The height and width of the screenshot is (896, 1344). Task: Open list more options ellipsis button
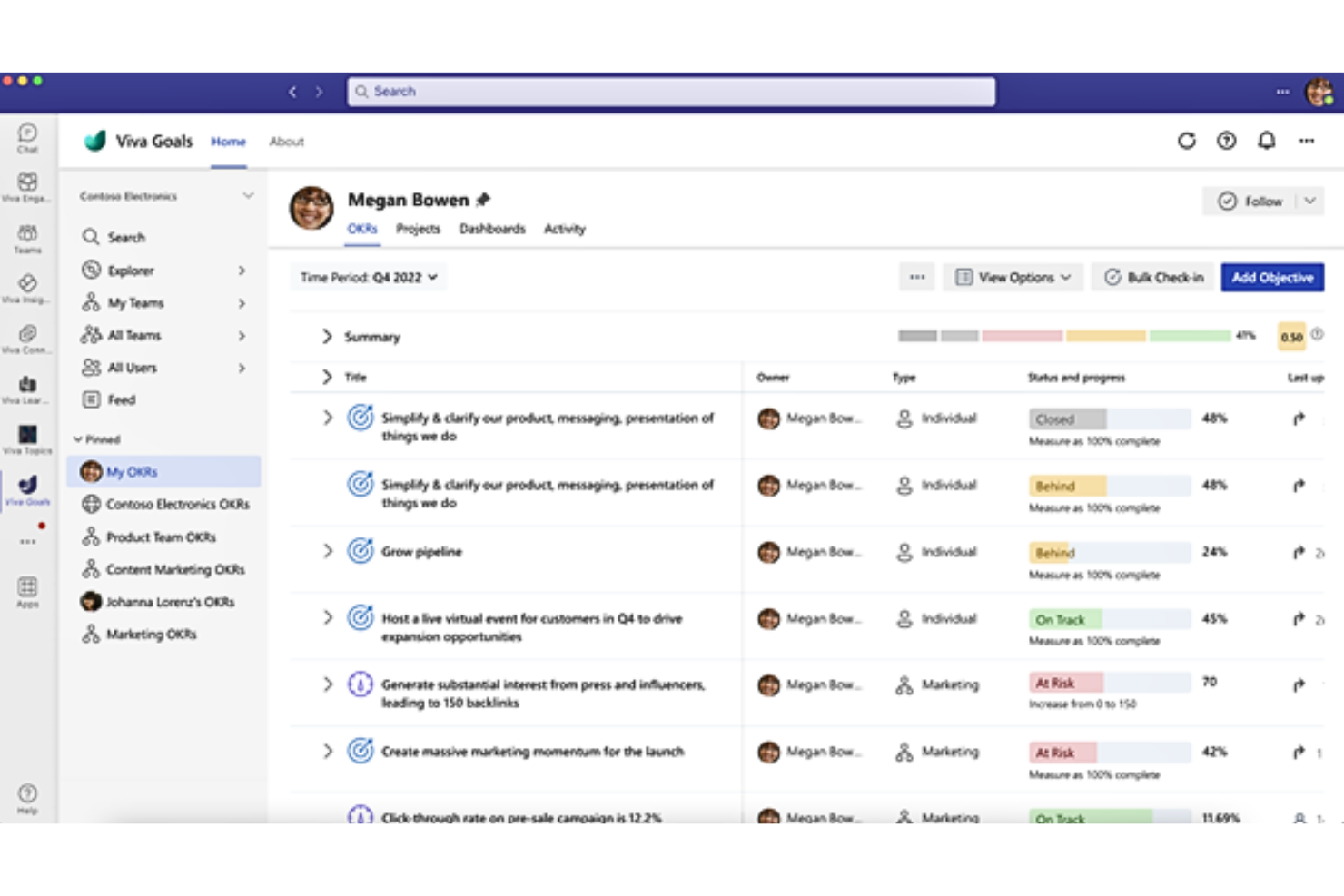917,278
